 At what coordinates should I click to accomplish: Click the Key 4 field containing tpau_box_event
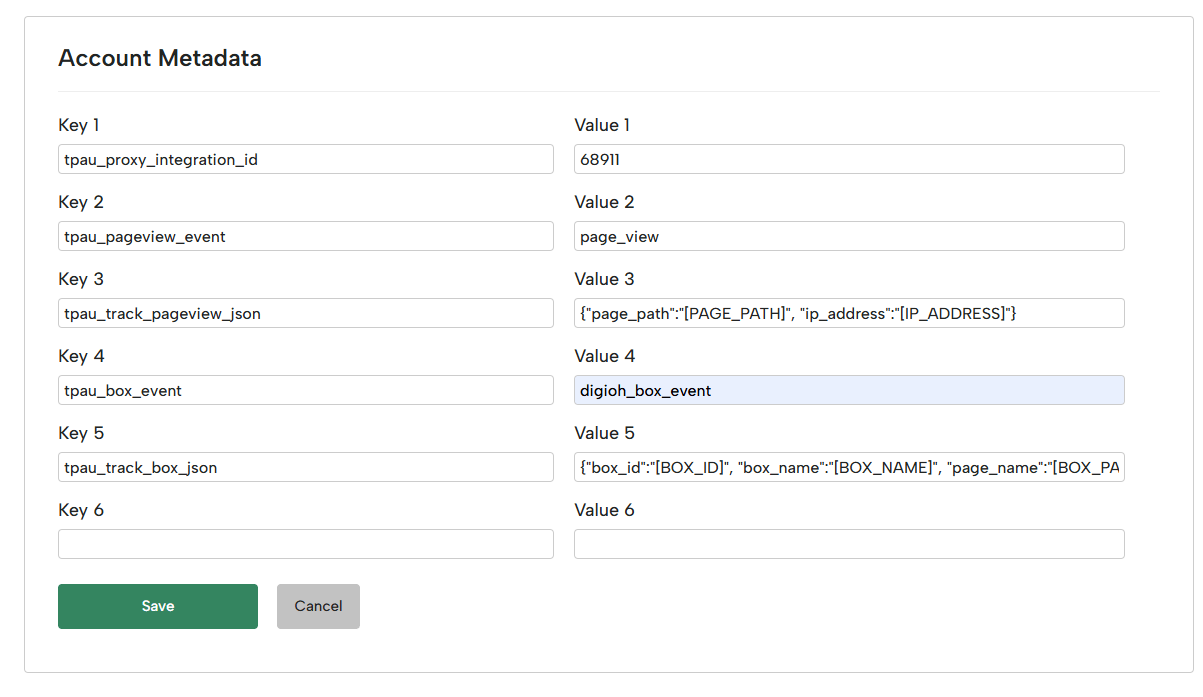305,390
